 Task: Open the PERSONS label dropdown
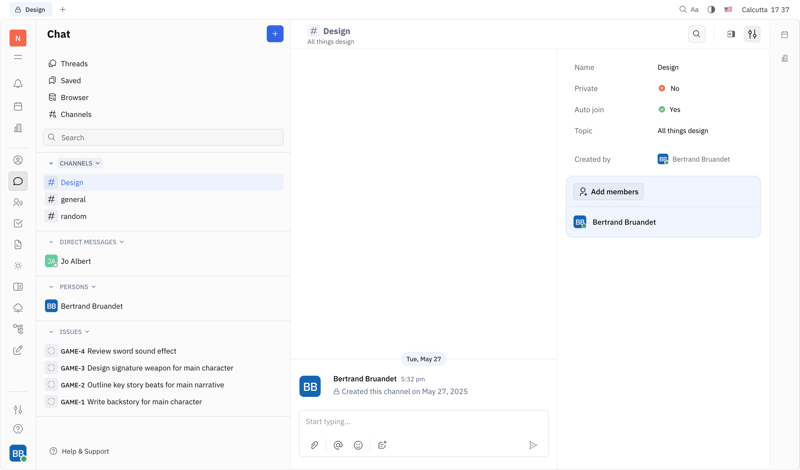click(x=78, y=287)
